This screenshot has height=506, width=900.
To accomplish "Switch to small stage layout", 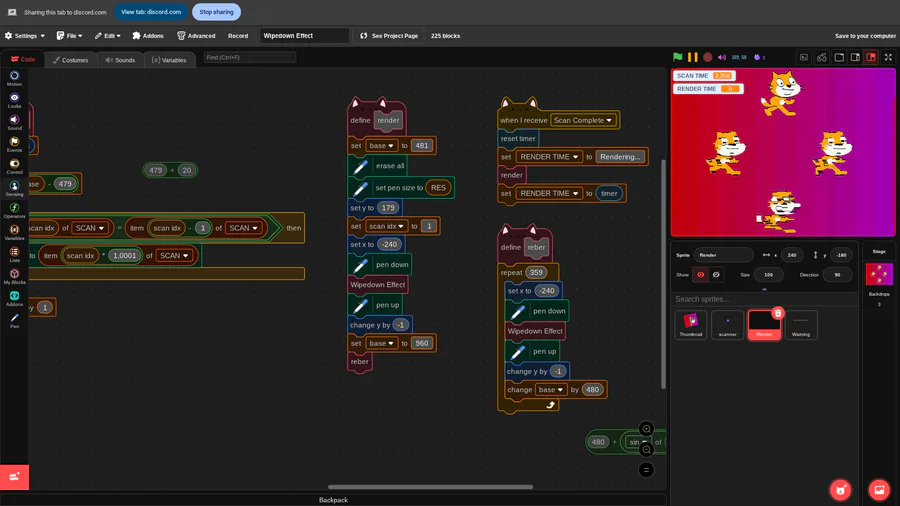I will pos(839,57).
